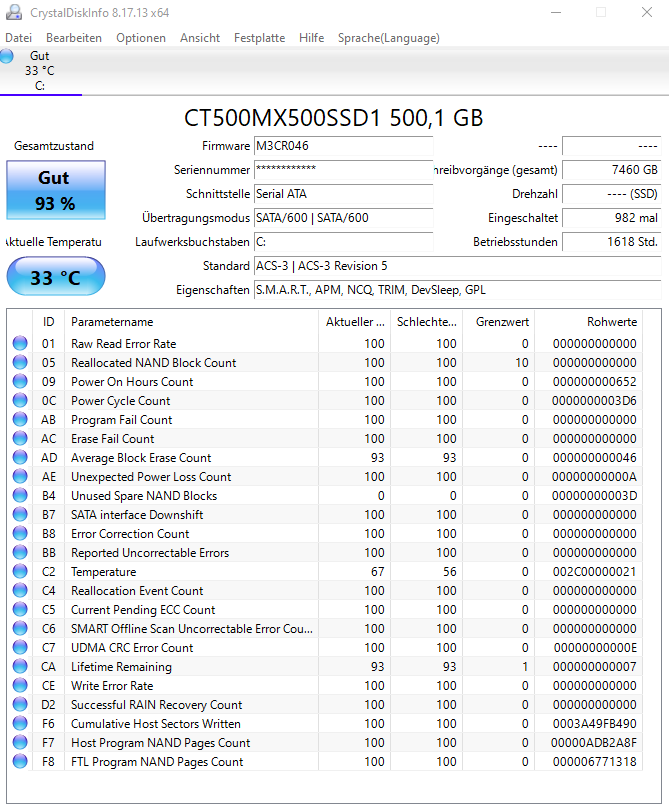This screenshot has height=808, width=669.
Task: Open the Optionen menu
Action: (141, 38)
